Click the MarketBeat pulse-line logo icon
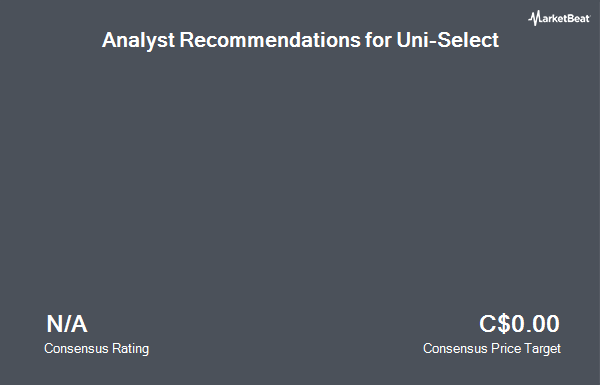 (x=535, y=18)
